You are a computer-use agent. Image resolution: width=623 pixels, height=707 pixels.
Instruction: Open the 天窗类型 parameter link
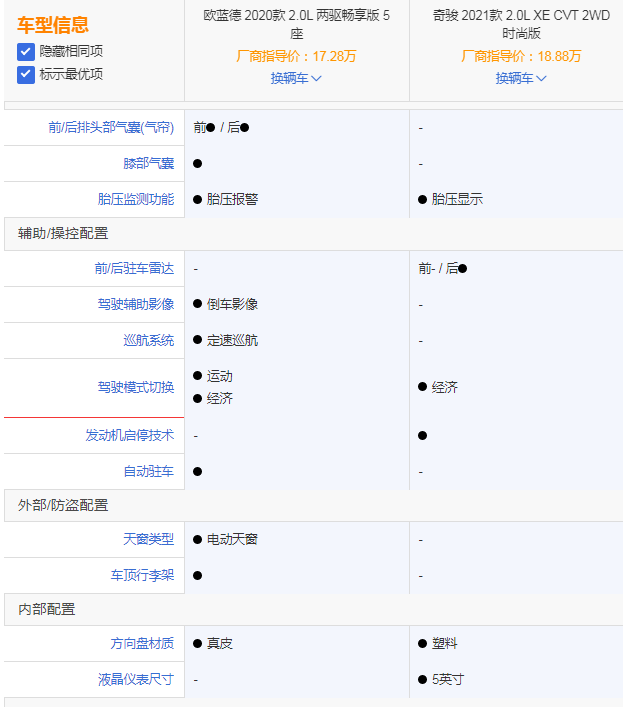point(148,539)
